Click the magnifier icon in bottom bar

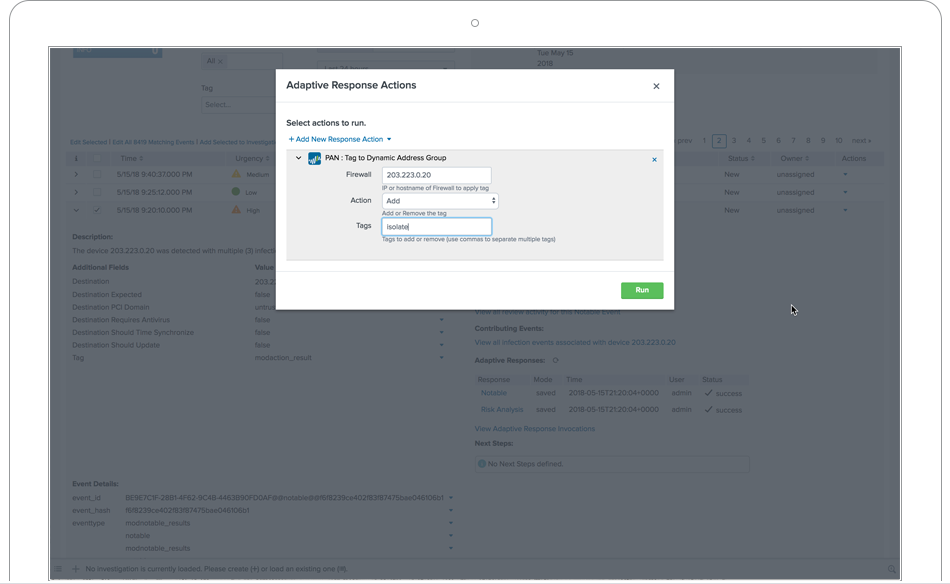(891, 569)
